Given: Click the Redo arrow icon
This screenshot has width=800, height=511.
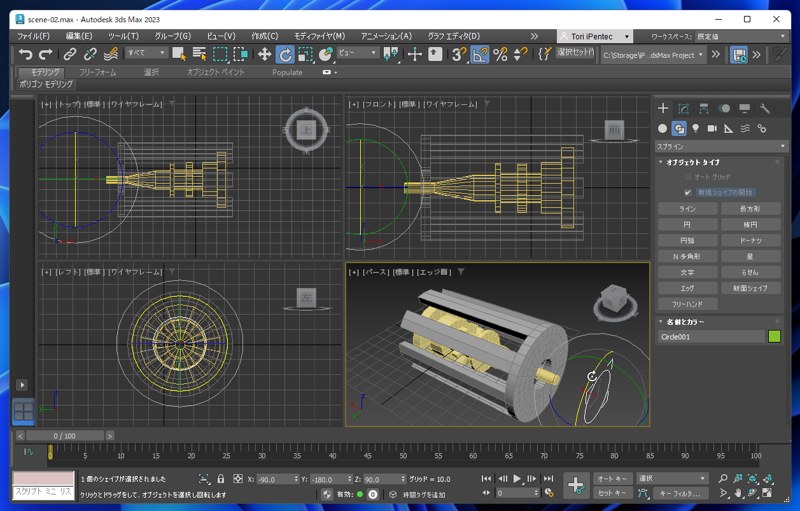Looking at the screenshot, I should 45,54.
